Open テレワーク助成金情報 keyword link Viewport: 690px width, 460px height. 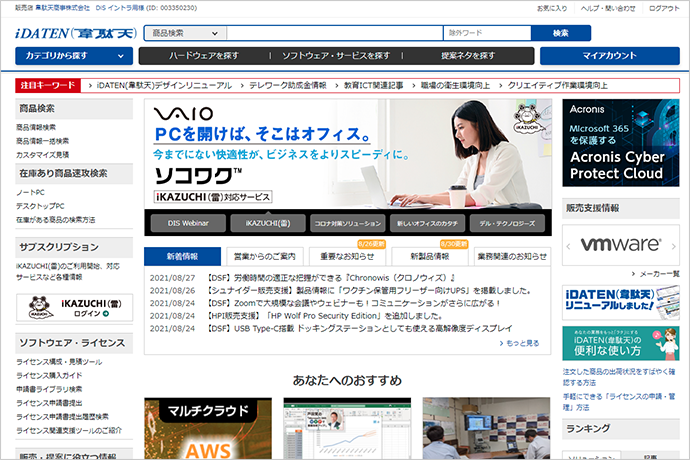[x=288, y=85]
